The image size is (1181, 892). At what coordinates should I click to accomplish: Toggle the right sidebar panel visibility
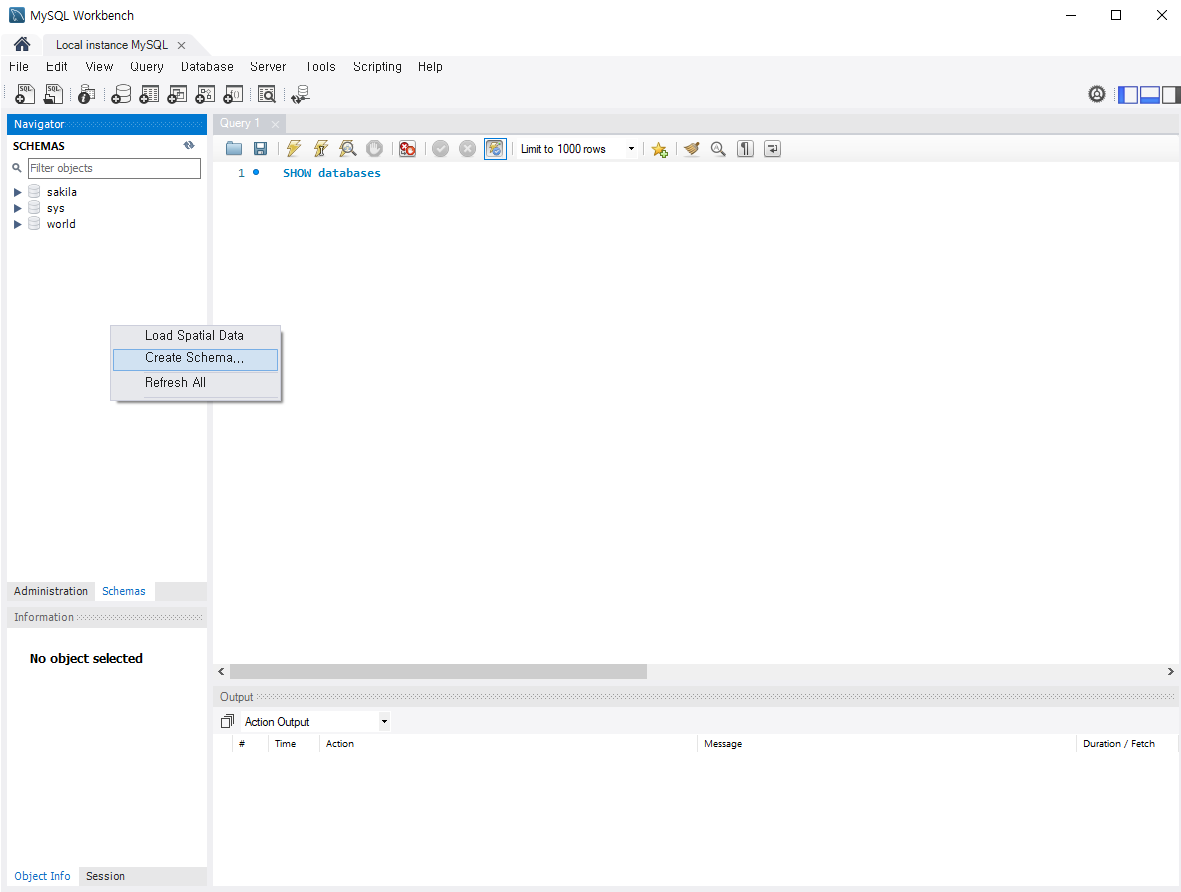pos(1171,94)
